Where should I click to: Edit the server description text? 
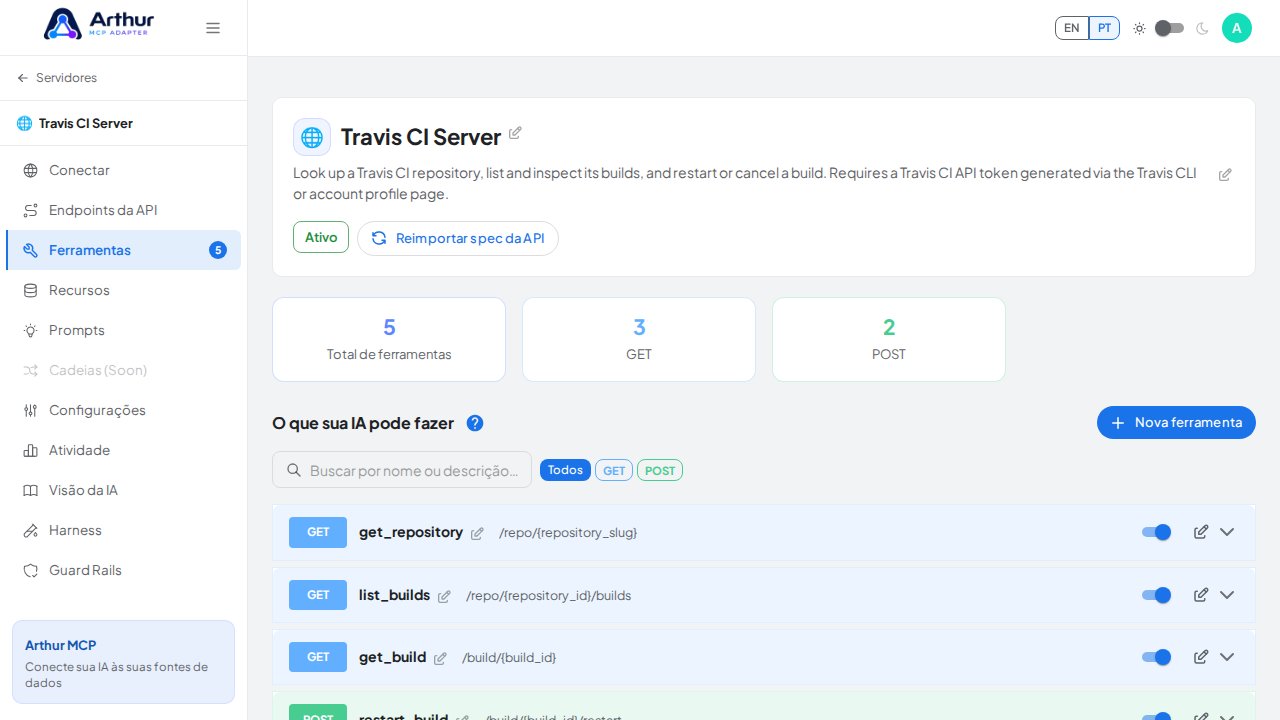(1225, 175)
